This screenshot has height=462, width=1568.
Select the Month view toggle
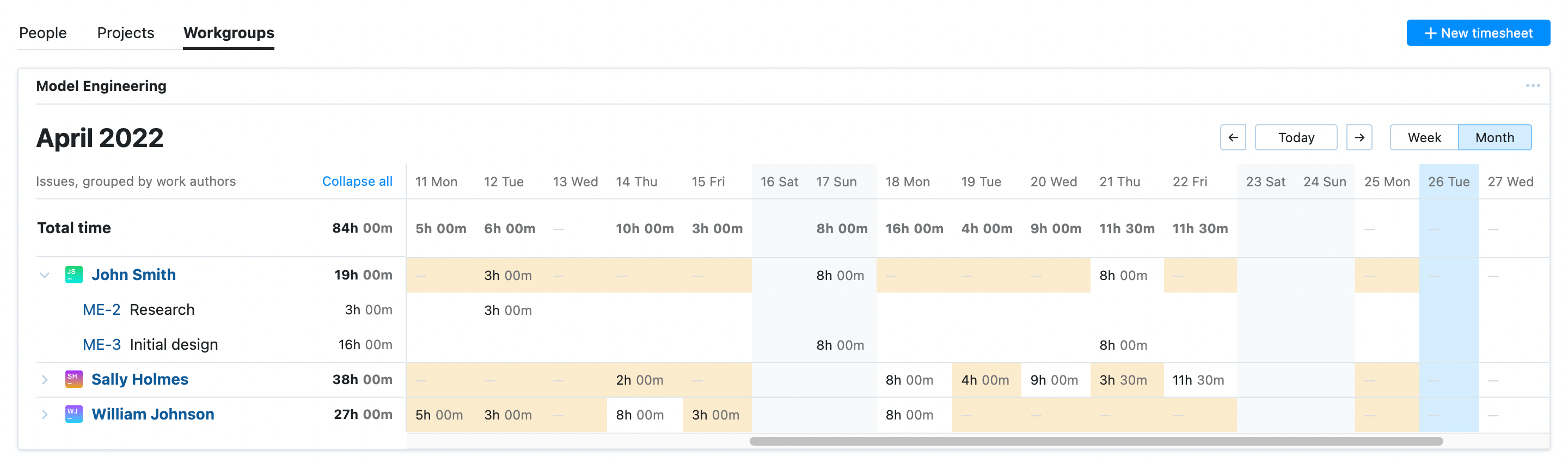1494,137
